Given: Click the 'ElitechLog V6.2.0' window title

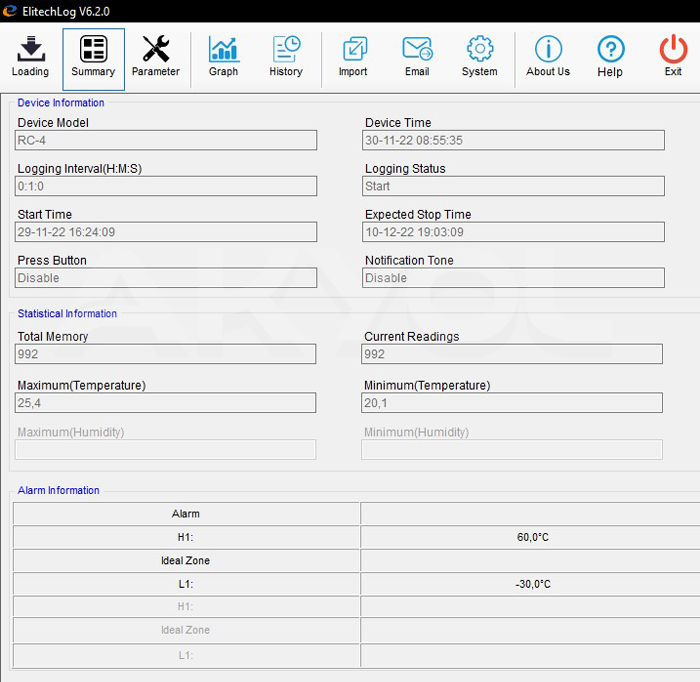Looking at the screenshot, I should coord(66,12).
